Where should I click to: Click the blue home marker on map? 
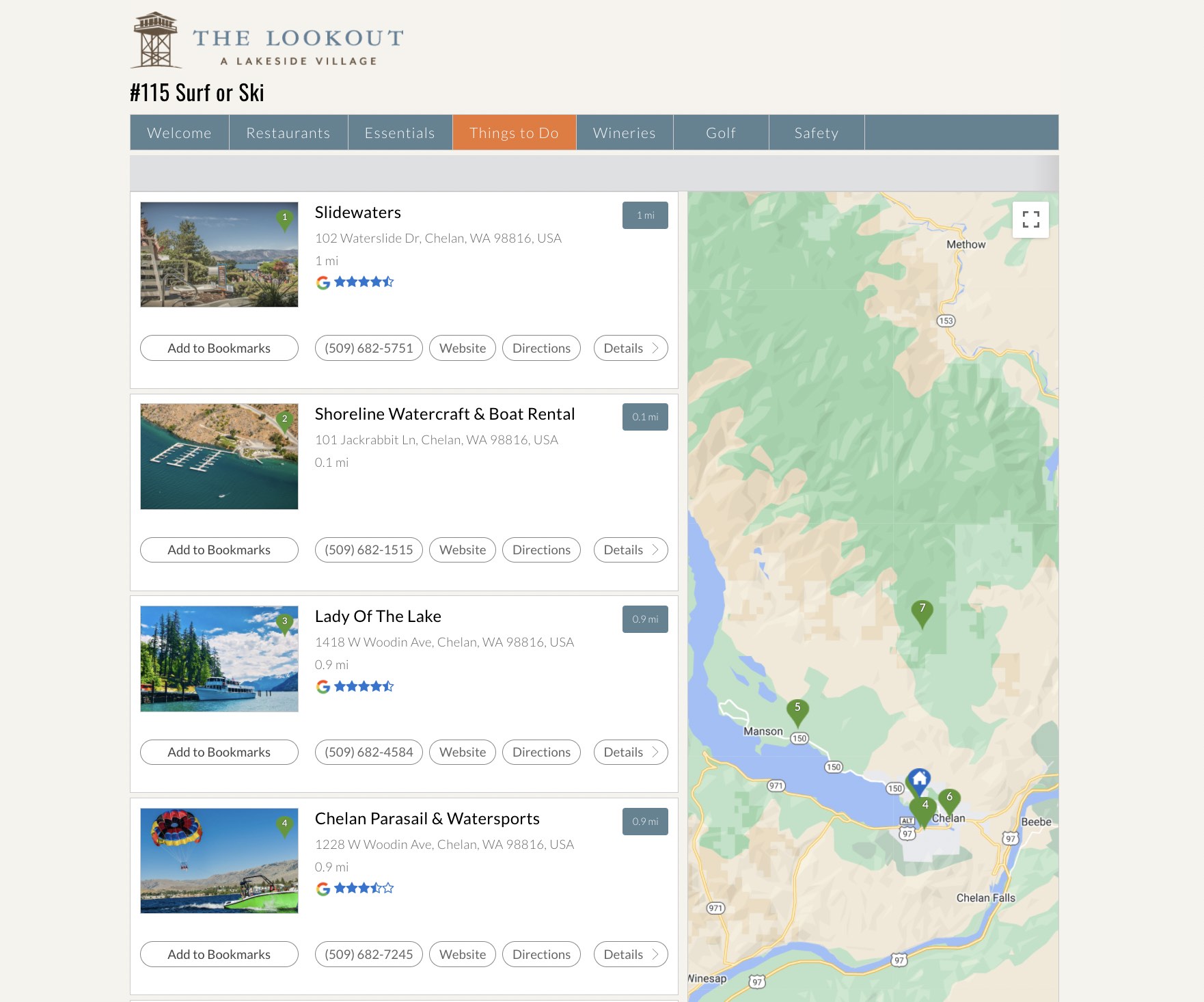[919, 781]
